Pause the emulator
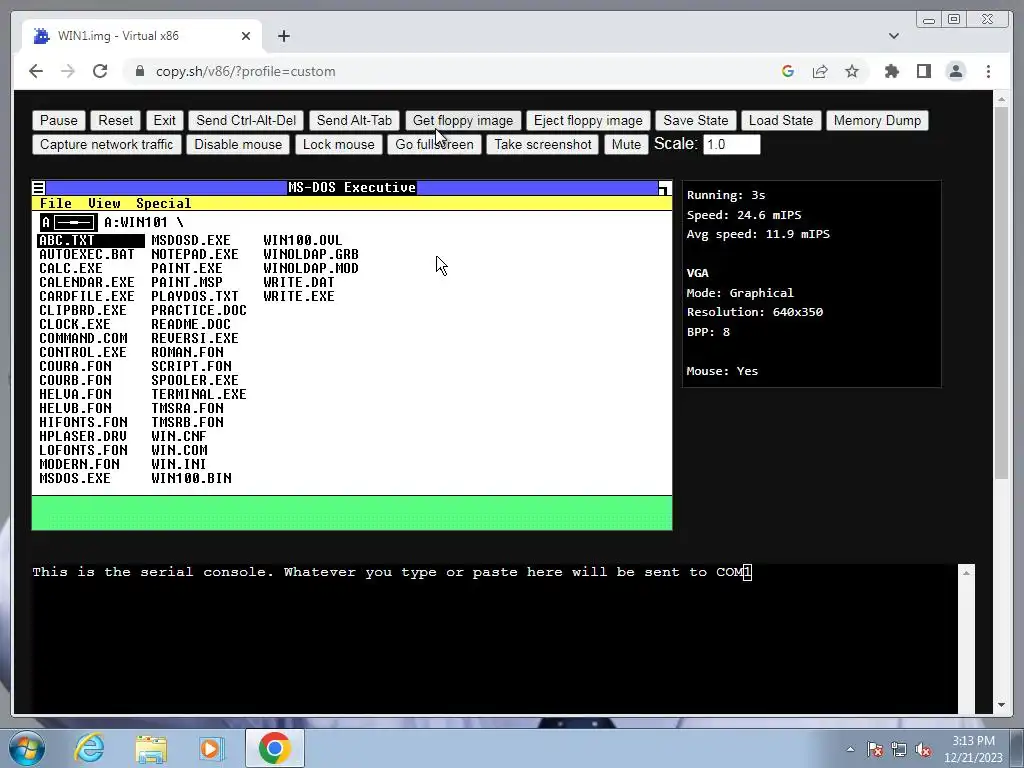1024x768 pixels. tap(59, 120)
